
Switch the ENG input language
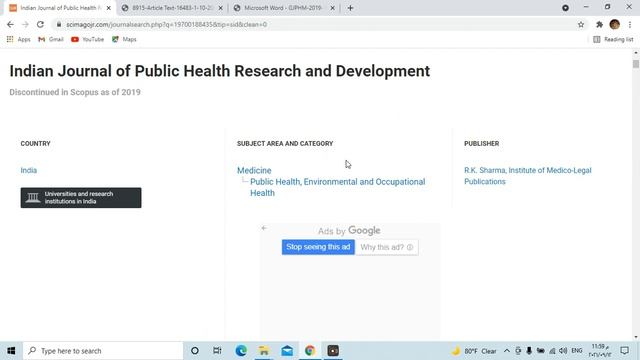pos(577,351)
